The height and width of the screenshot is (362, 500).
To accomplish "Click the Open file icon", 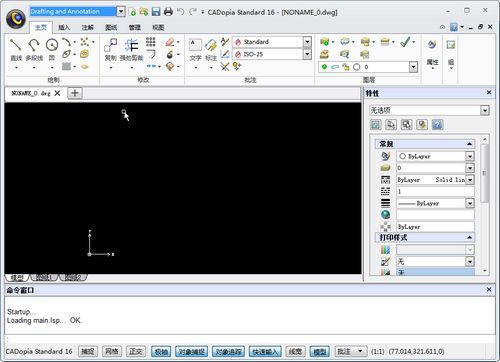I will pyautogui.click(x=144, y=12).
